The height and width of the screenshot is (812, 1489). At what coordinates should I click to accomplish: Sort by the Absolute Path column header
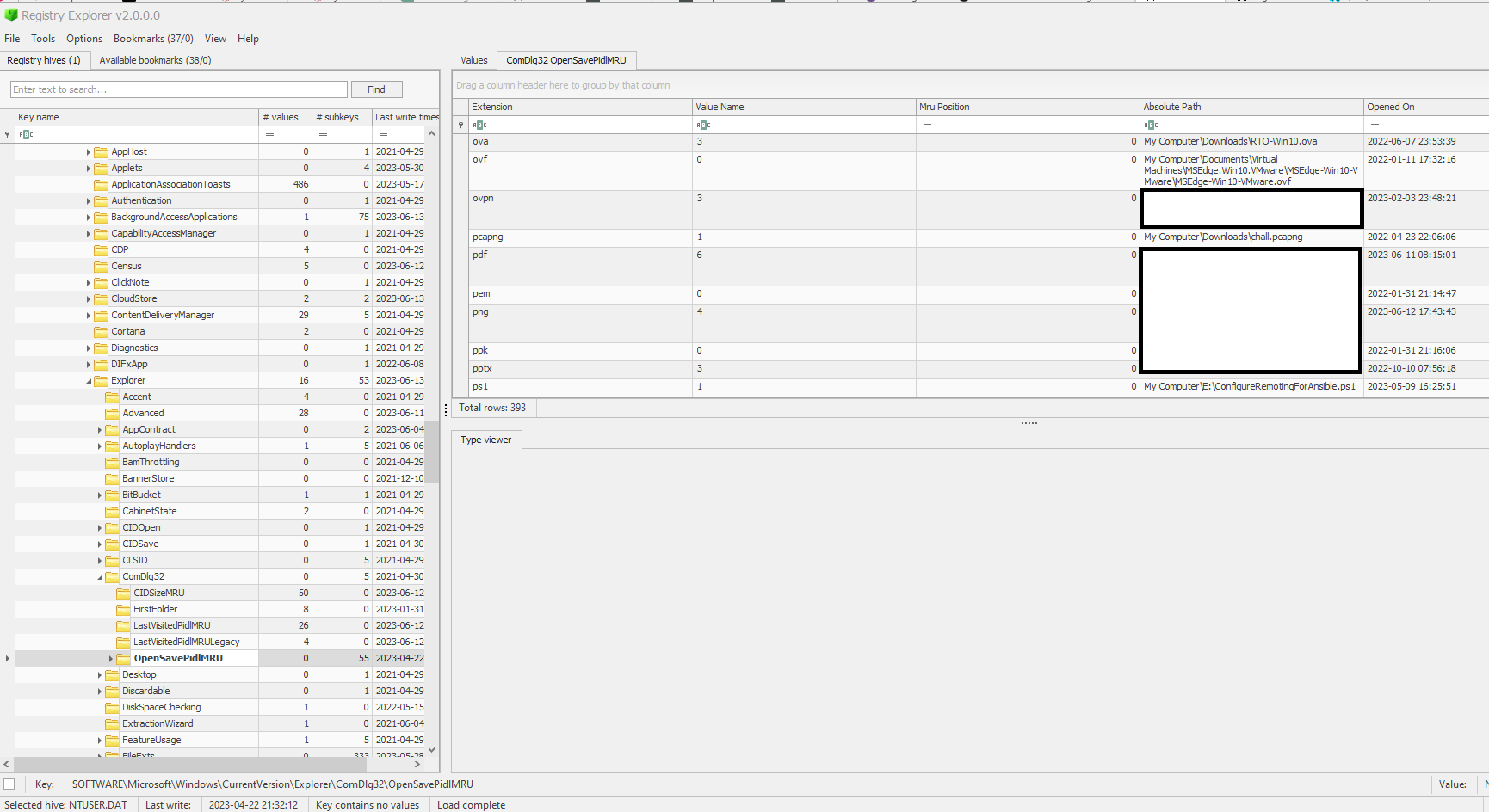click(x=1251, y=107)
